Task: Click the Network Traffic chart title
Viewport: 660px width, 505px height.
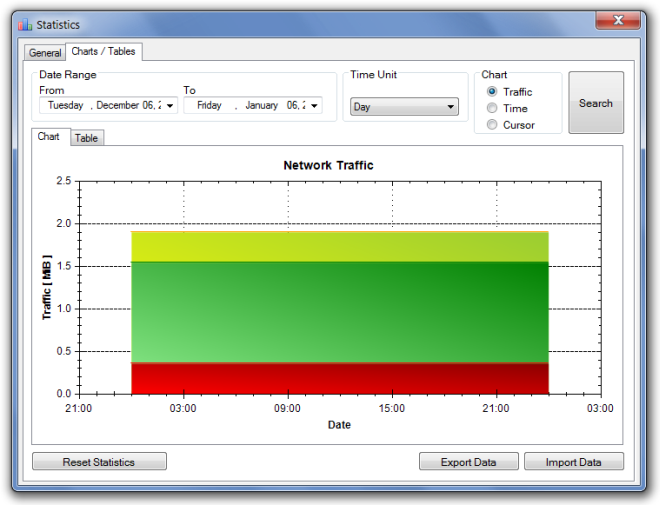Action: coord(328,165)
